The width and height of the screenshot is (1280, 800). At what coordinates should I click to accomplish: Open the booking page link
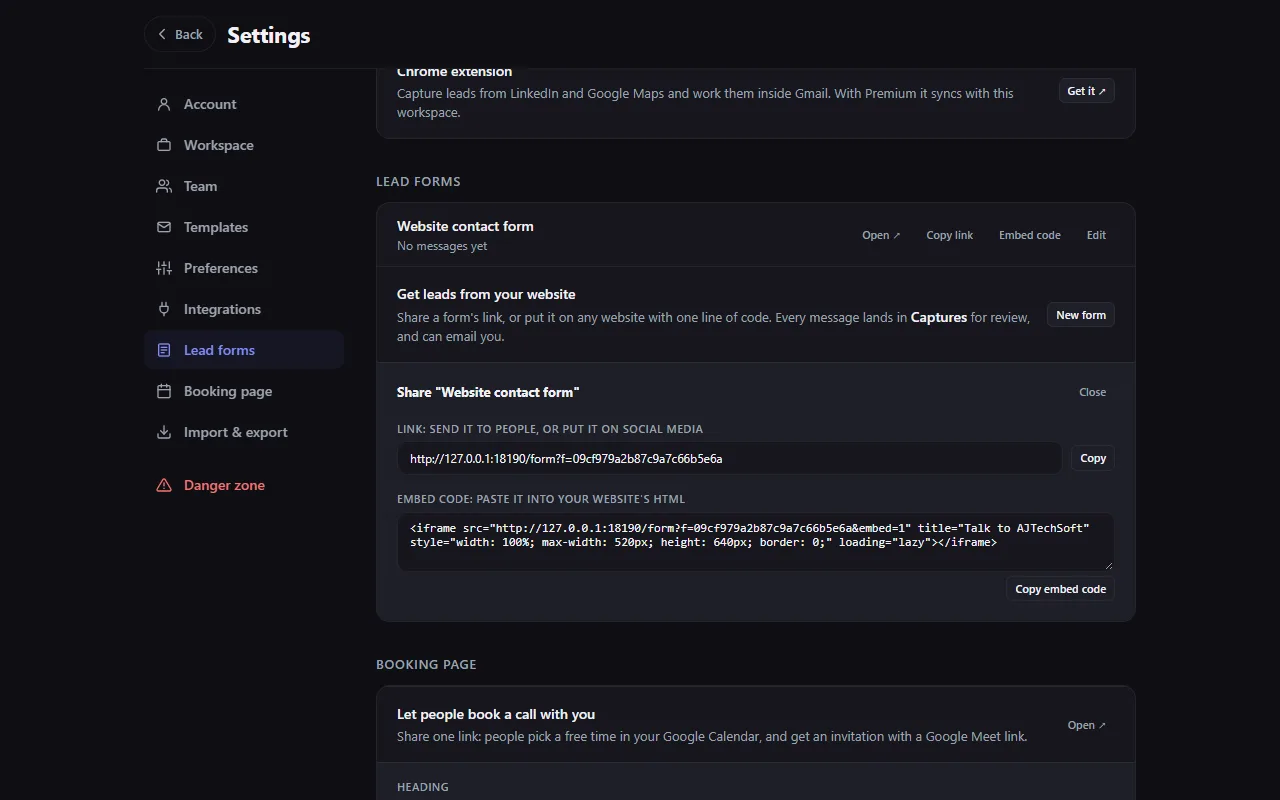[x=1087, y=725]
